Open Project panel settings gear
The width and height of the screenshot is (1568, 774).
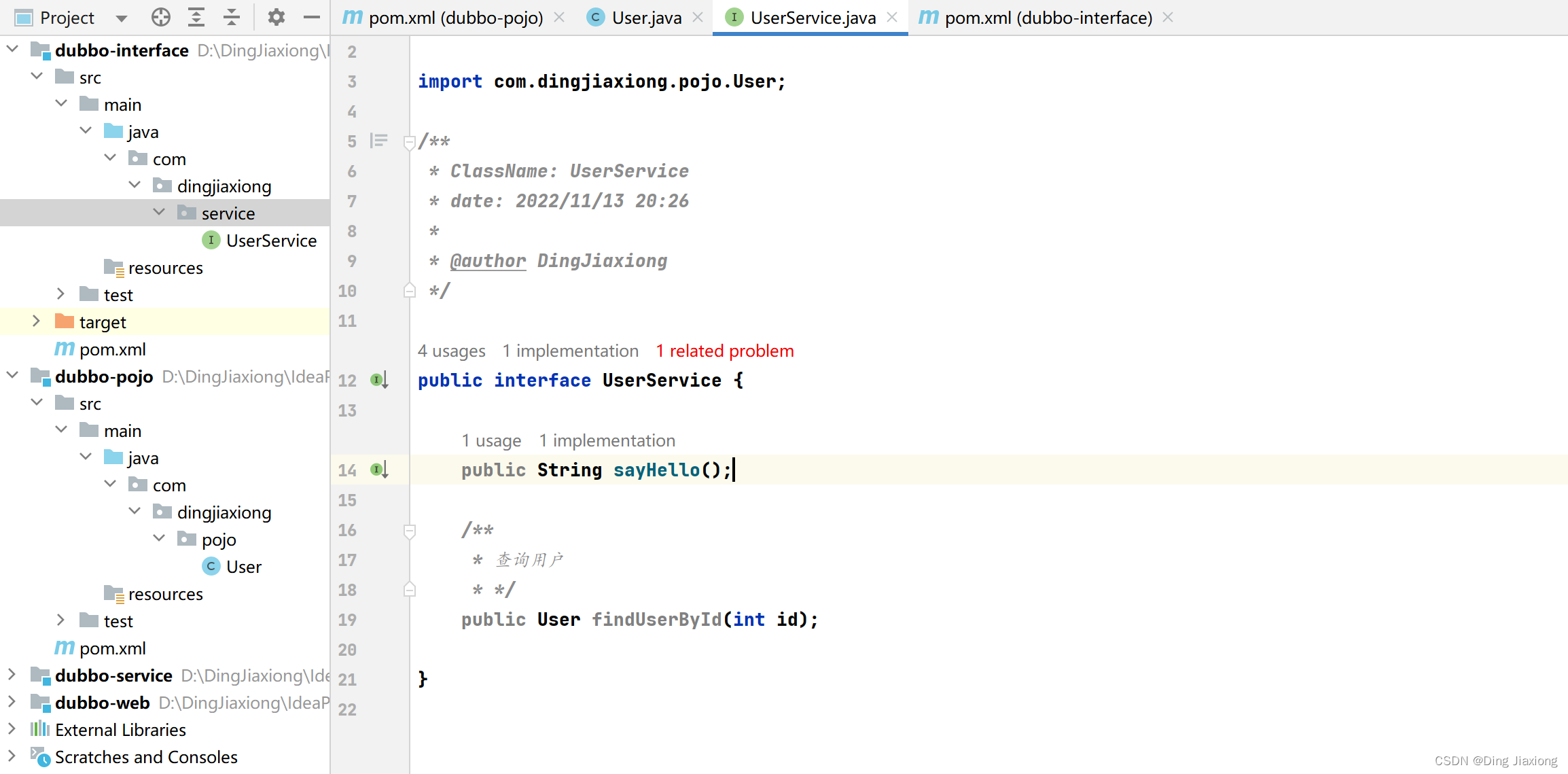(x=276, y=17)
